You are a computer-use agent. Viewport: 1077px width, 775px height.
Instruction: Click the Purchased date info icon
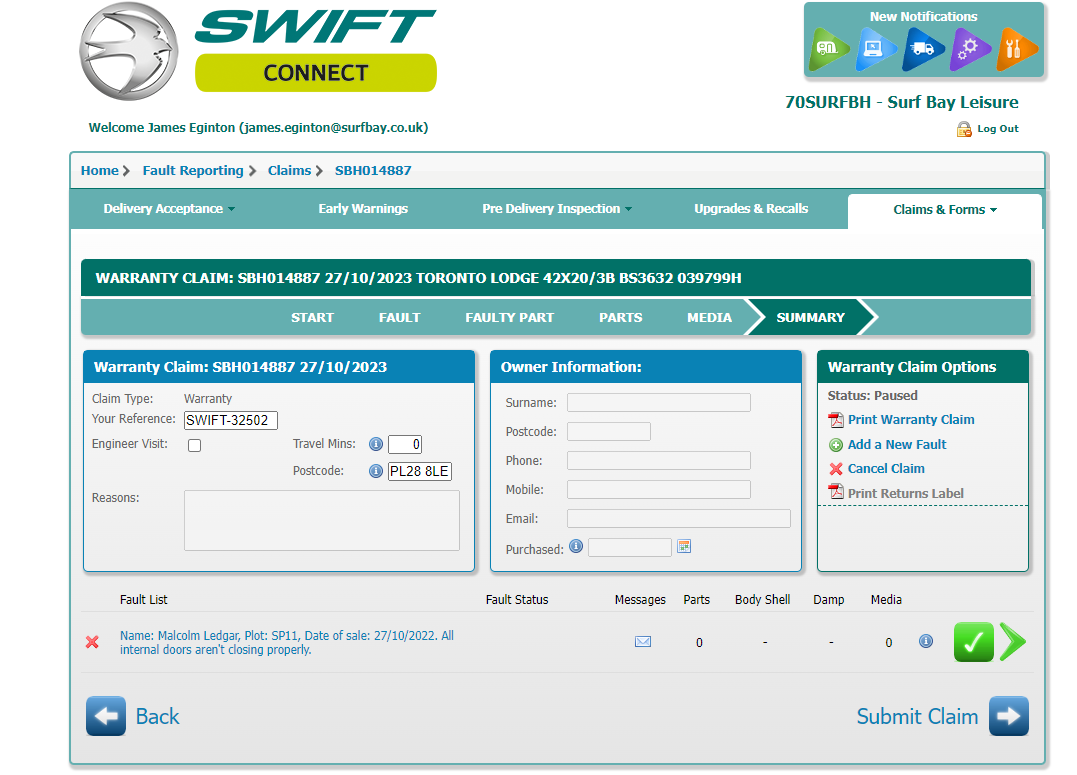[576, 546]
